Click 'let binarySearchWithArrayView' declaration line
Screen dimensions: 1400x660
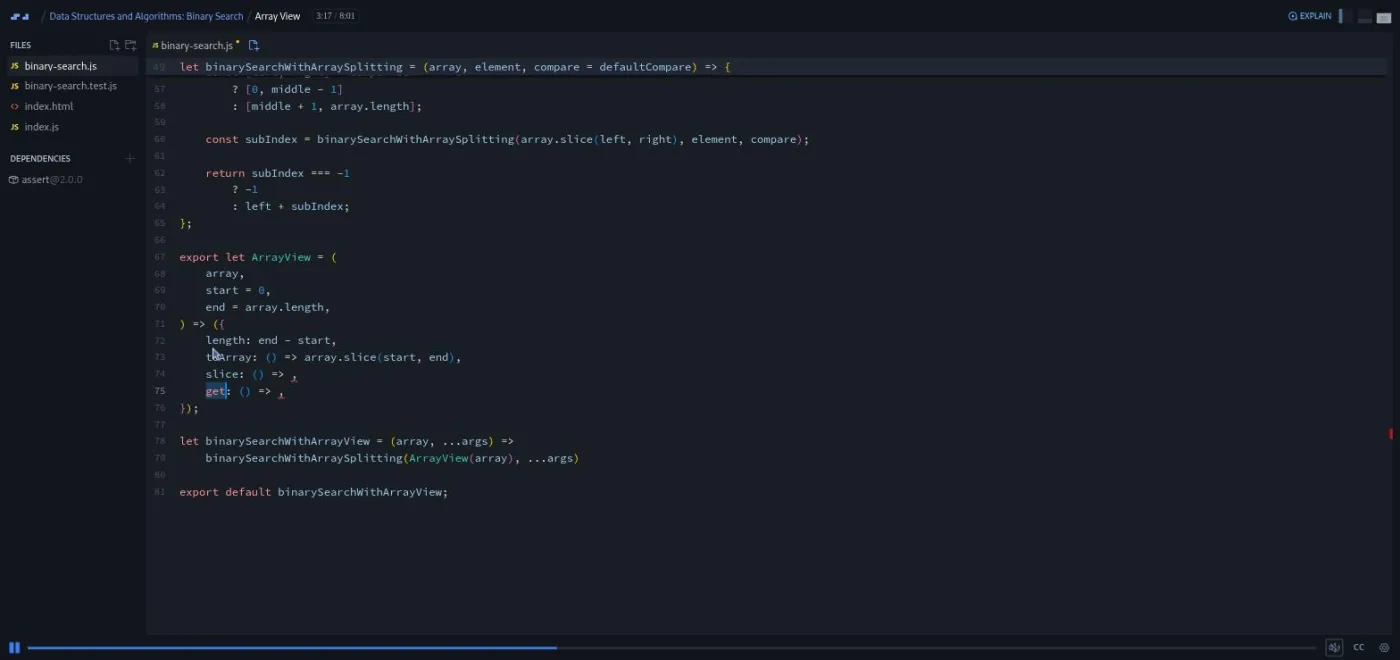(346, 441)
